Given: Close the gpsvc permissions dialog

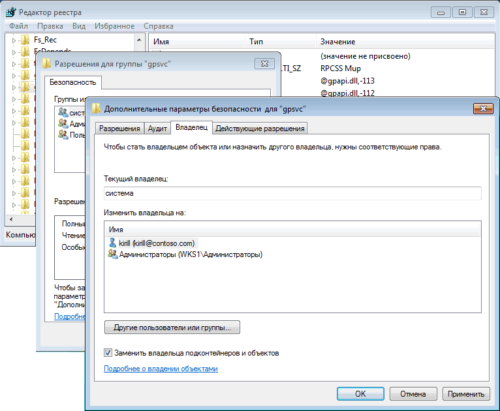Looking at the screenshot, I should 264,63.
